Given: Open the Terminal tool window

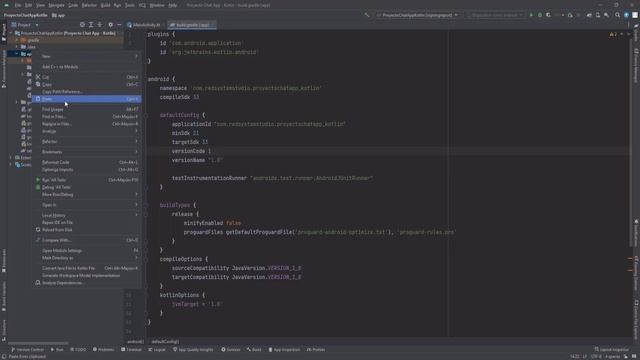Looking at the screenshot, I should [131, 350].
